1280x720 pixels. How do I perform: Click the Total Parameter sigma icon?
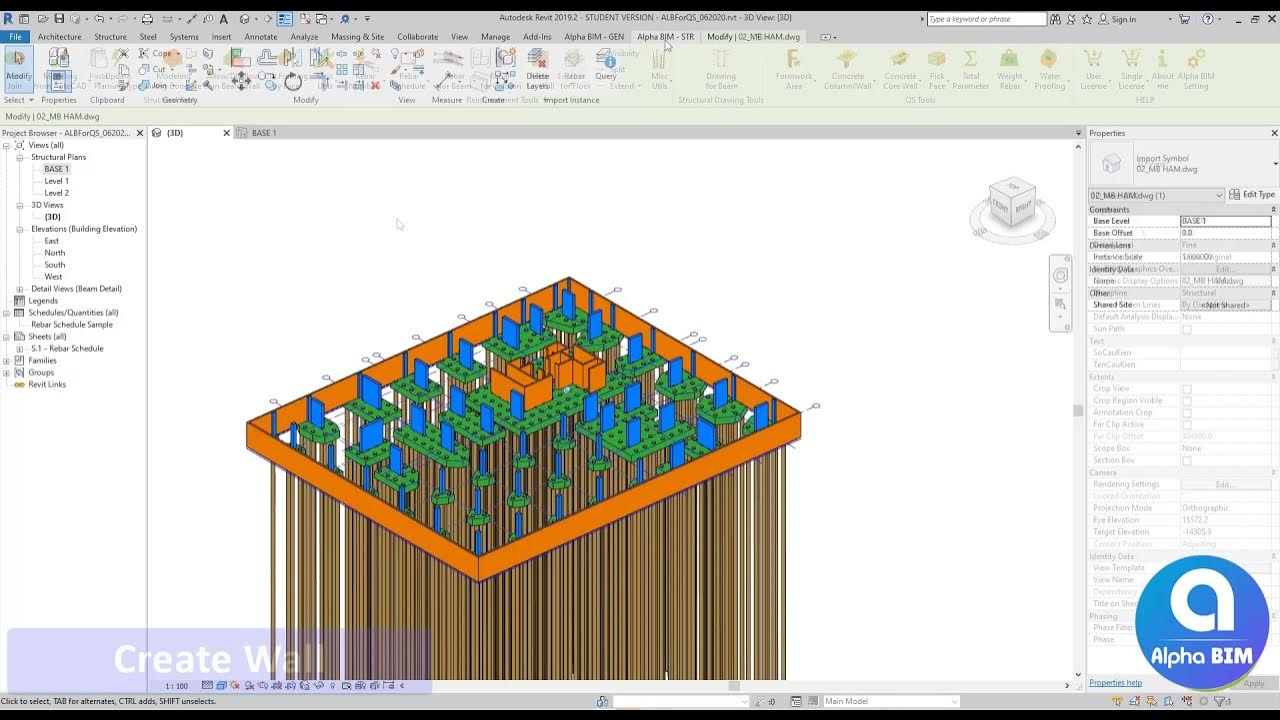click(970, 70)
